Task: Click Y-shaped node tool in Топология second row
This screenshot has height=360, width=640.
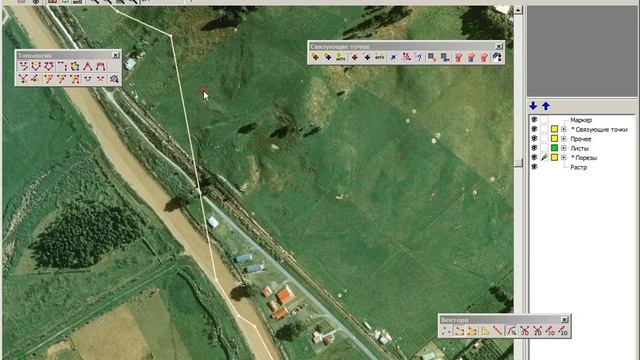Action: click(x=23, y=79)
